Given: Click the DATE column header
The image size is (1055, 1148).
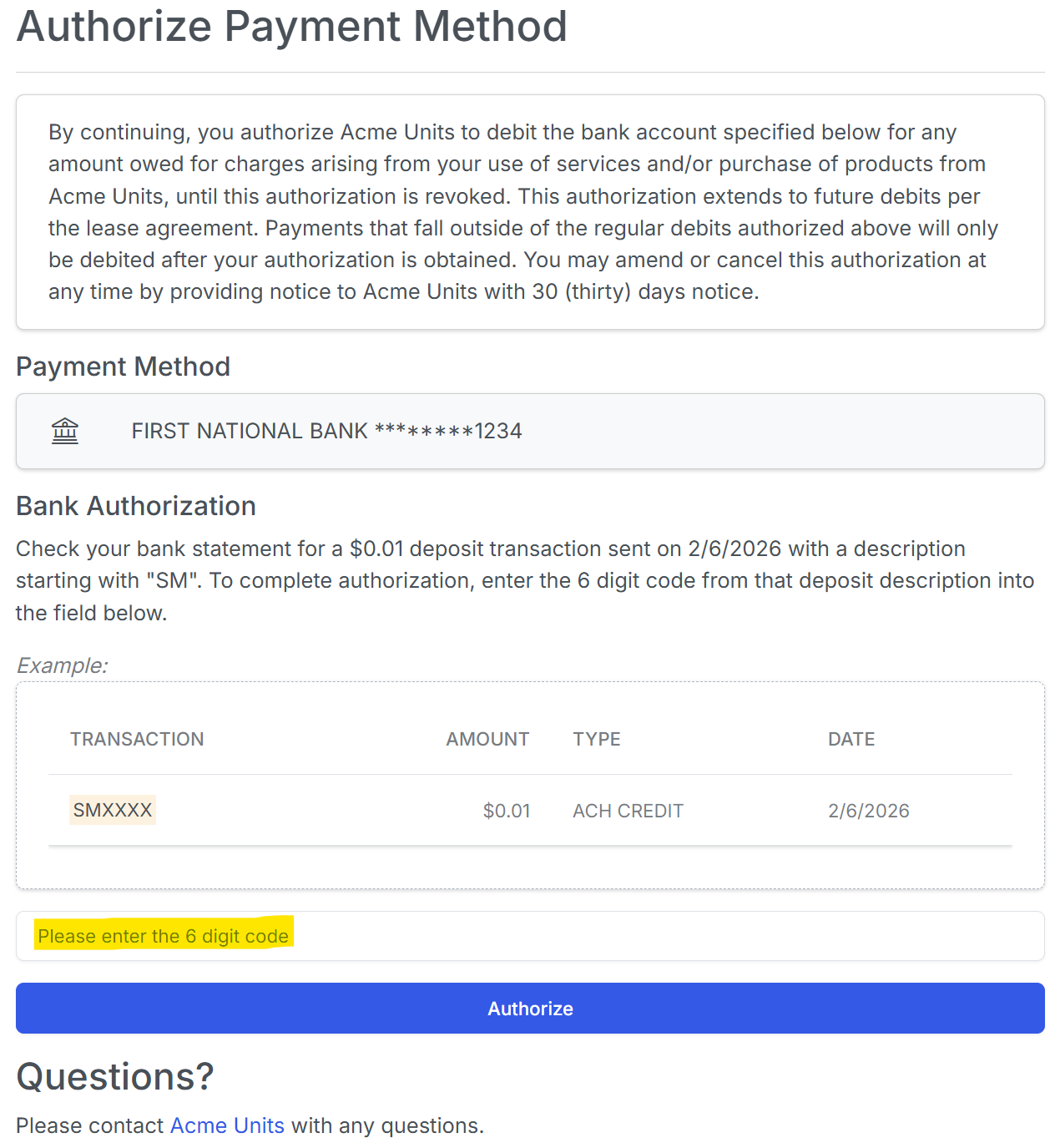Looking at the screenshot, I should (x=851, y=739).
